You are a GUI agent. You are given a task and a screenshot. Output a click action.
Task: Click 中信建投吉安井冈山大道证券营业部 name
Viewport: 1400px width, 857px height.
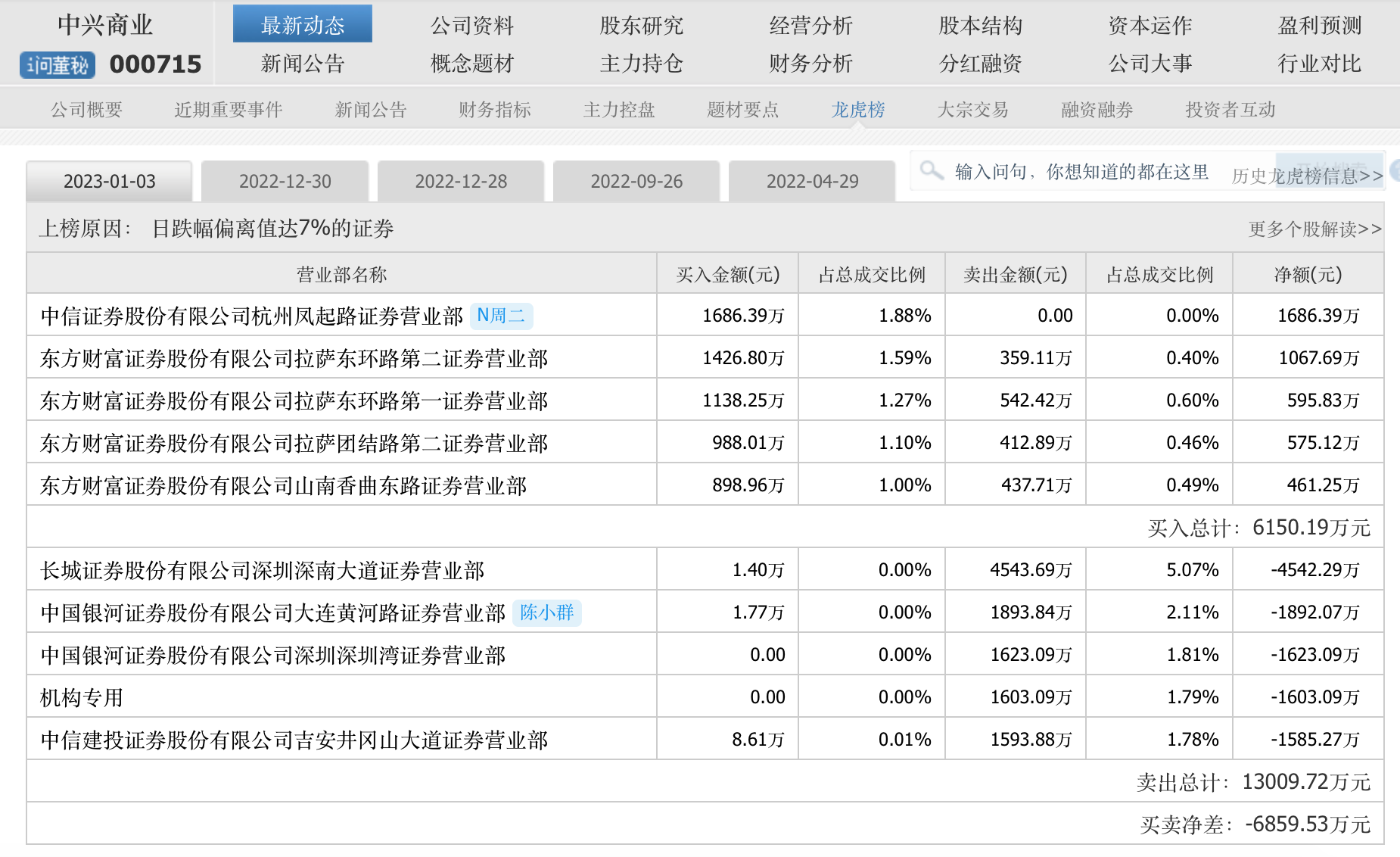coord(294,740)
